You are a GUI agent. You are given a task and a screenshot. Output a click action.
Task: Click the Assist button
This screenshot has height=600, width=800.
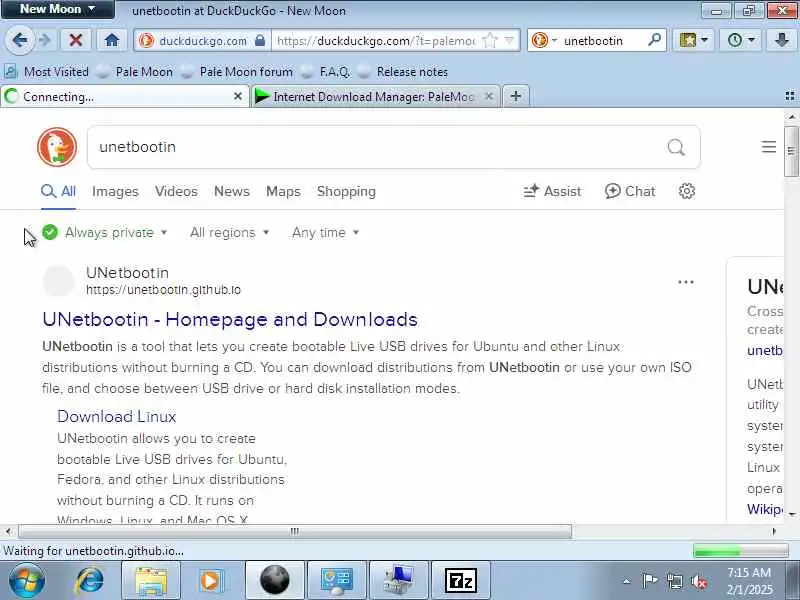coord(552,191)
